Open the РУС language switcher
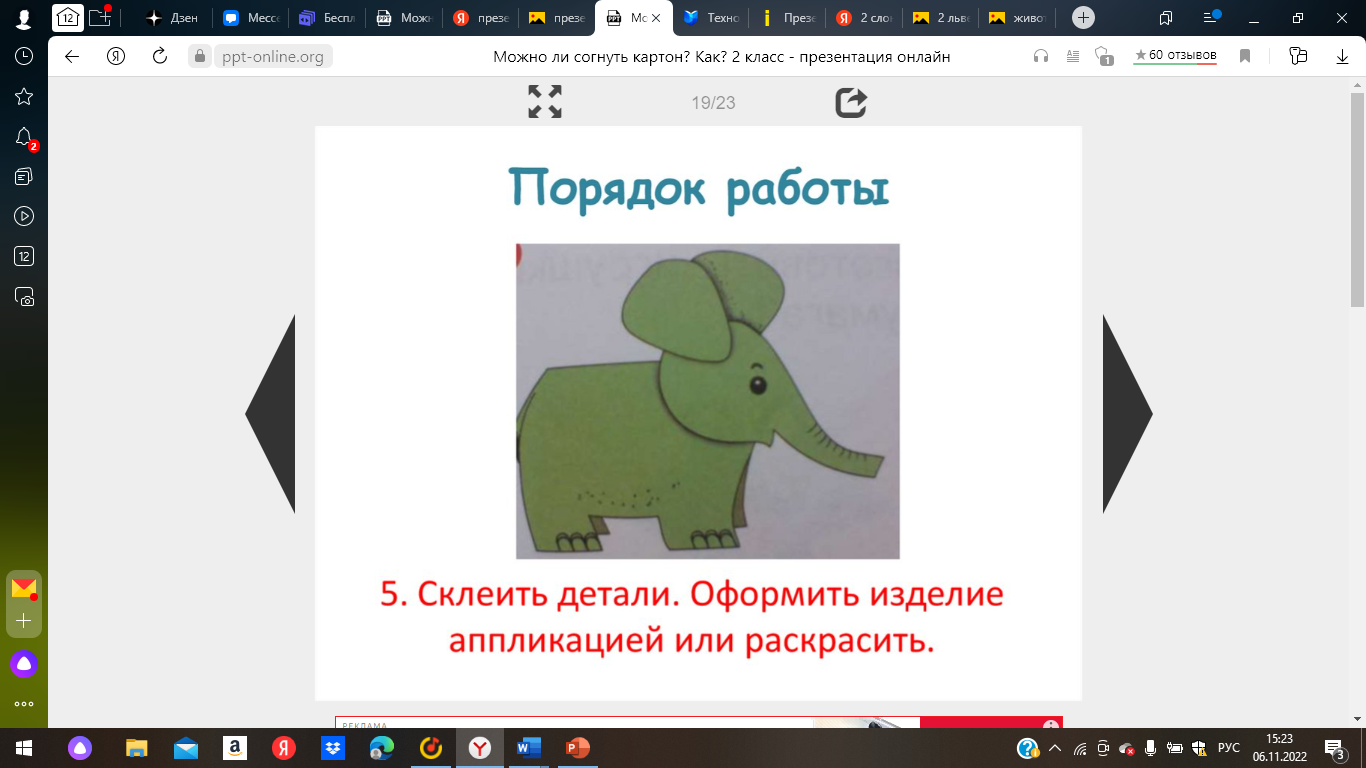 tap(1229, 748)
